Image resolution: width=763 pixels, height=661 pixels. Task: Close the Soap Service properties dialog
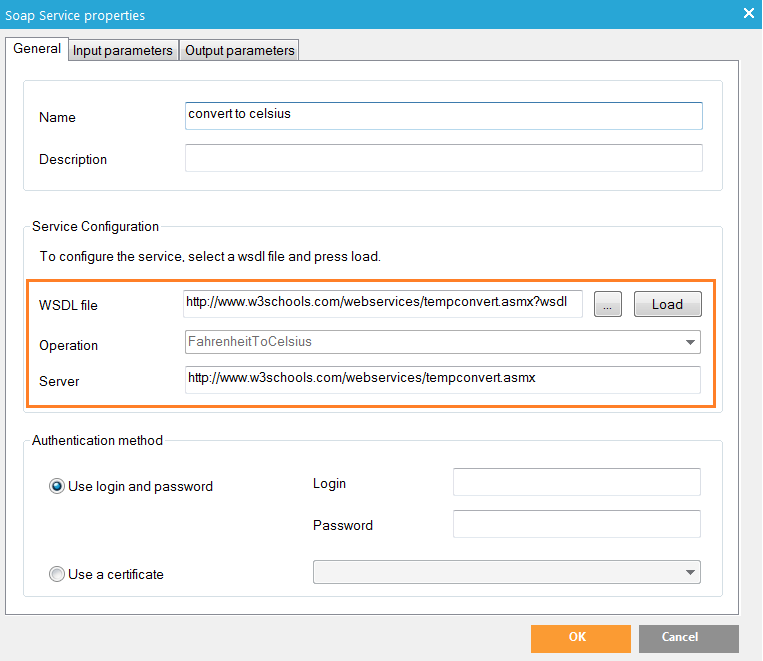coord(748,13)
